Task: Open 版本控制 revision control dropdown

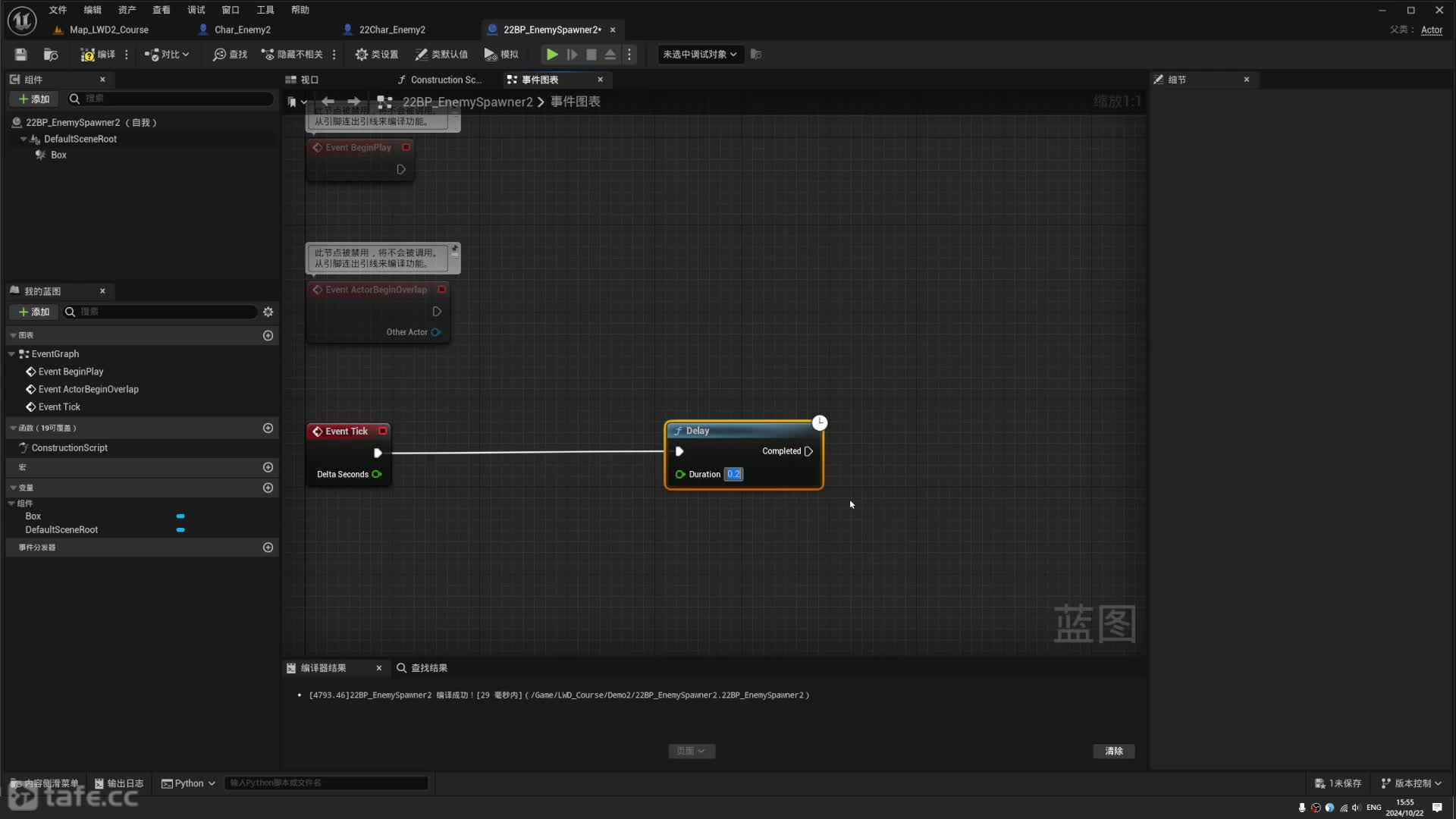Action: coord(1411,783)
